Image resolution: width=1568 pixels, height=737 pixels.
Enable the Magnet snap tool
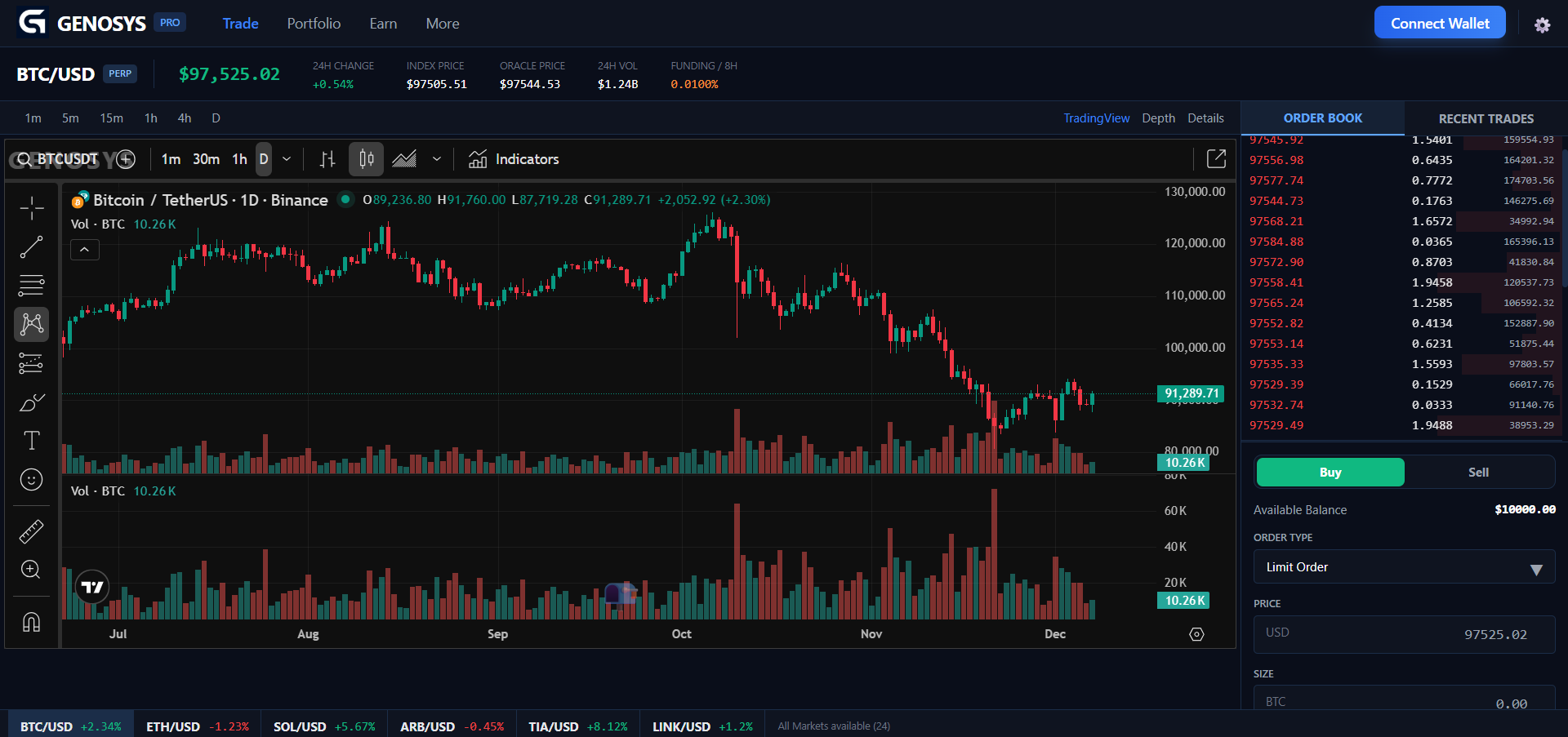click(31, 622)
